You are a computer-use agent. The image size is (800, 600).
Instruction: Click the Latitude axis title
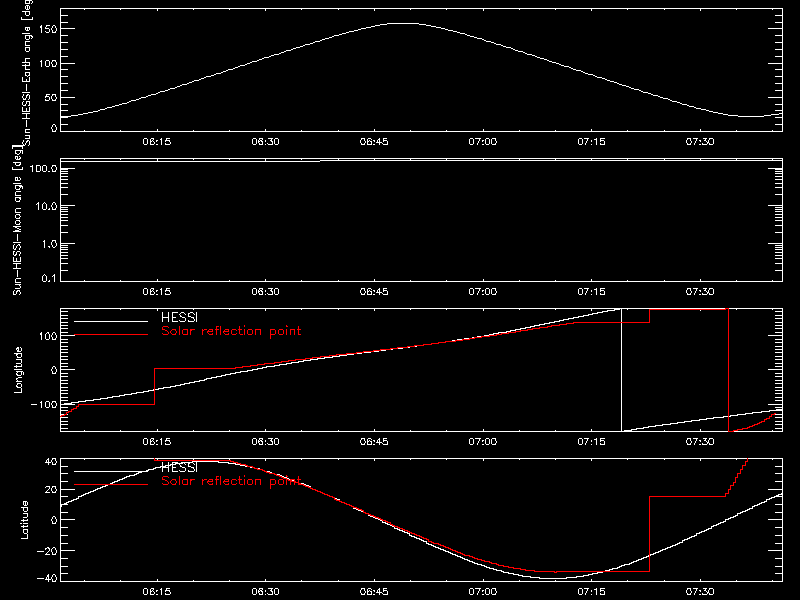coord(24,520)
